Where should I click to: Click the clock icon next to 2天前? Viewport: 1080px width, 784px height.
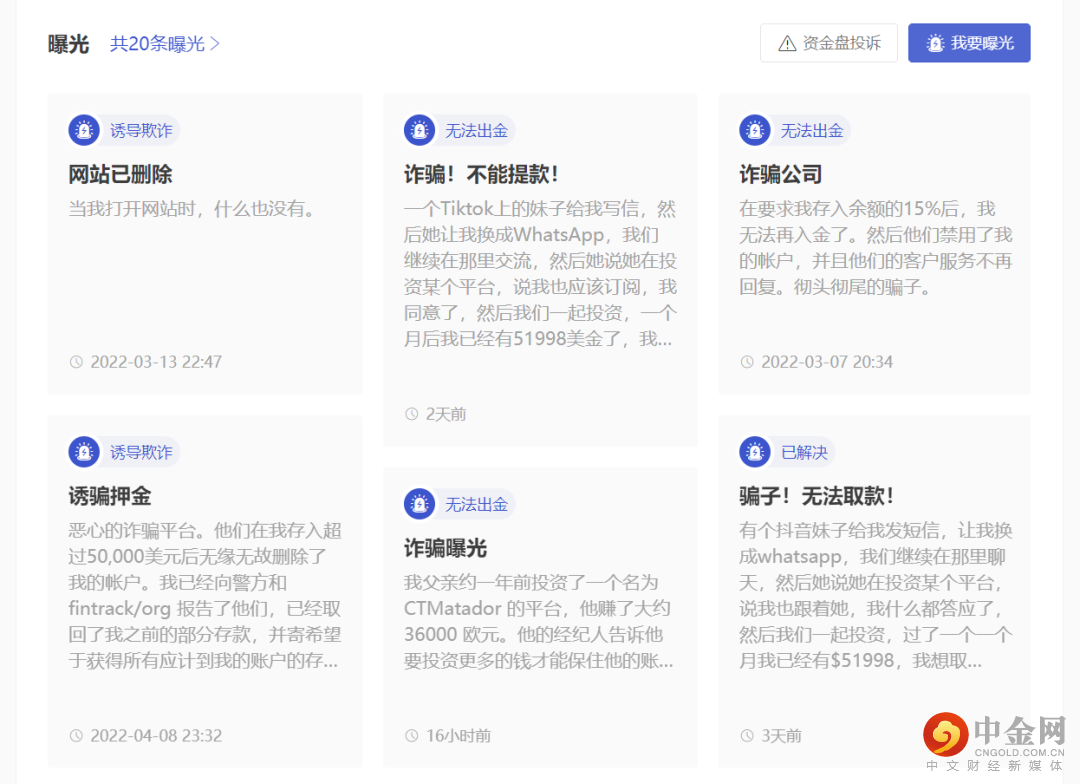click(x=412, y=414)
